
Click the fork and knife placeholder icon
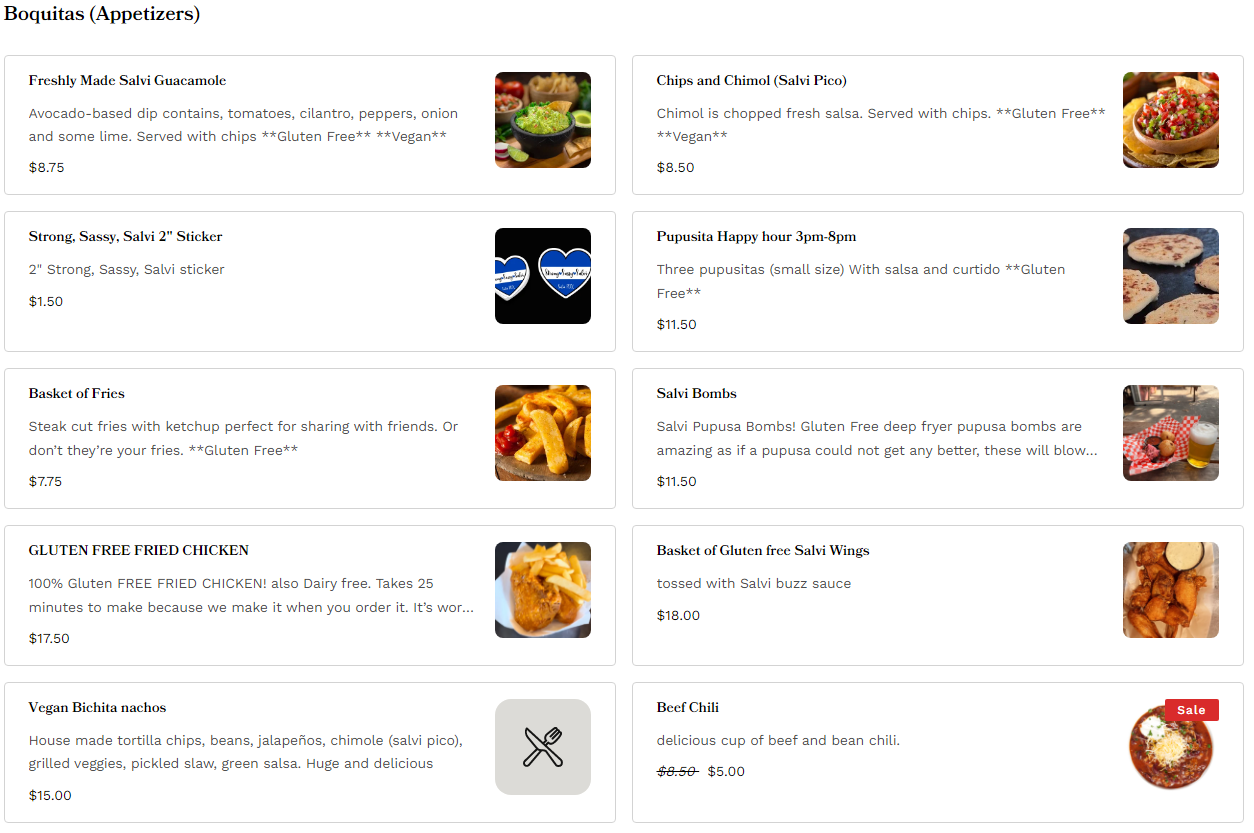point(542,747)
